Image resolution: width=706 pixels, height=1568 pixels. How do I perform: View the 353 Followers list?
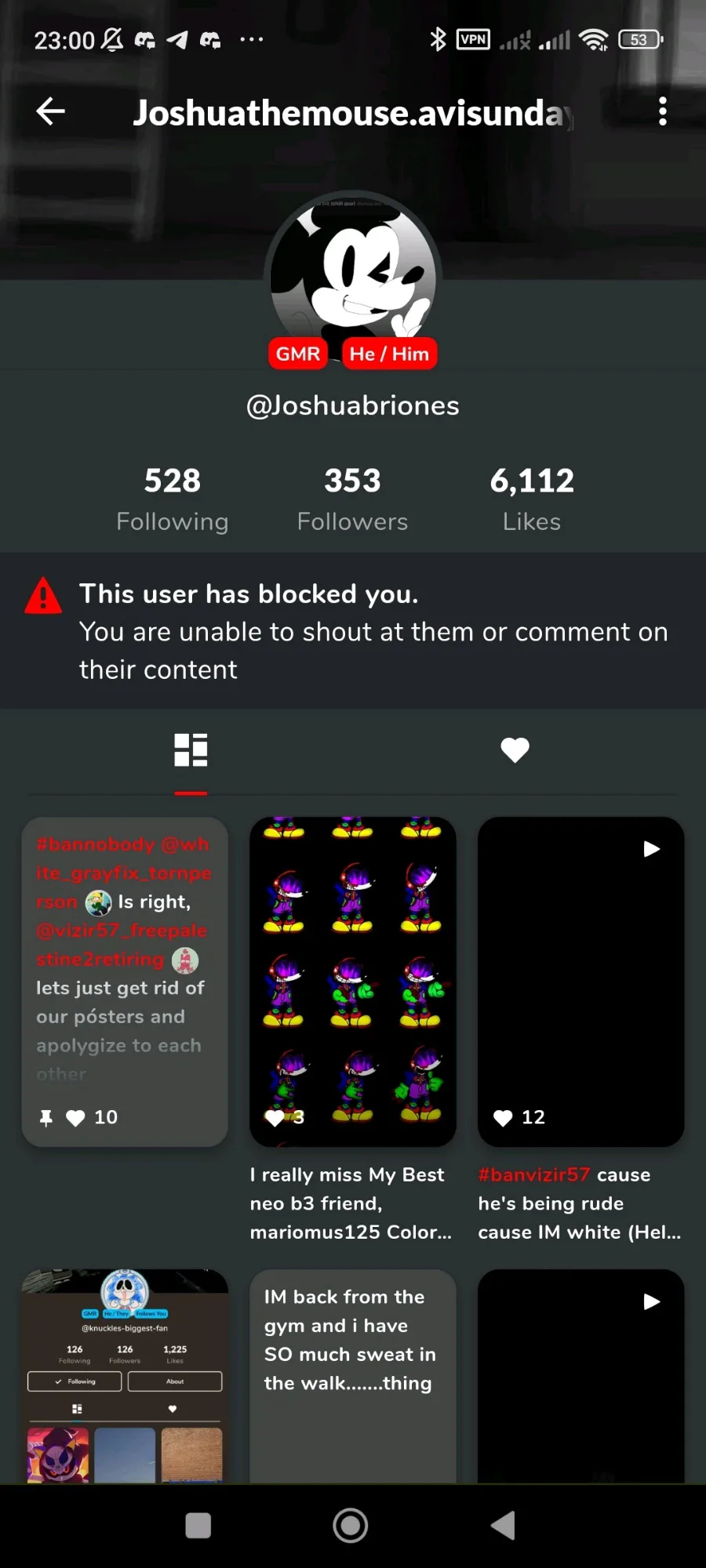(x=353, y=499)
